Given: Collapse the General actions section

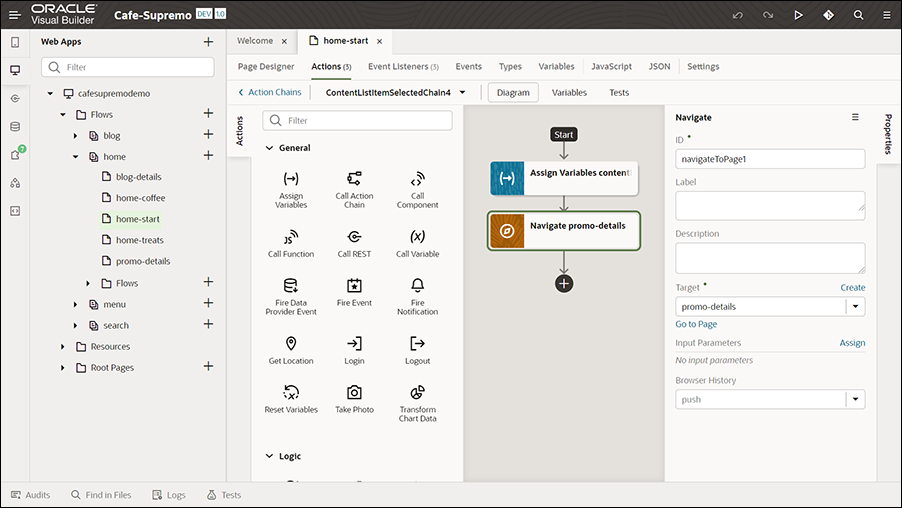Looking at the screenshot, I should pyautogui.click(x=269, y=148).
